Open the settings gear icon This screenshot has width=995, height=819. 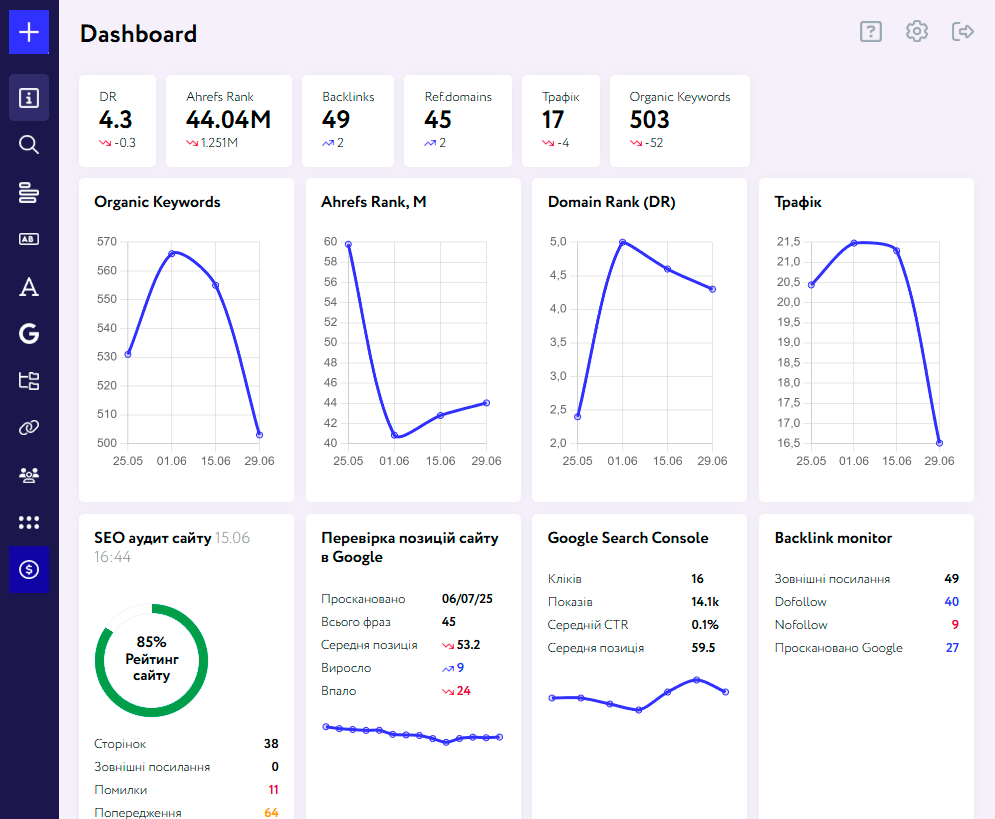click(x=917, y=32)
